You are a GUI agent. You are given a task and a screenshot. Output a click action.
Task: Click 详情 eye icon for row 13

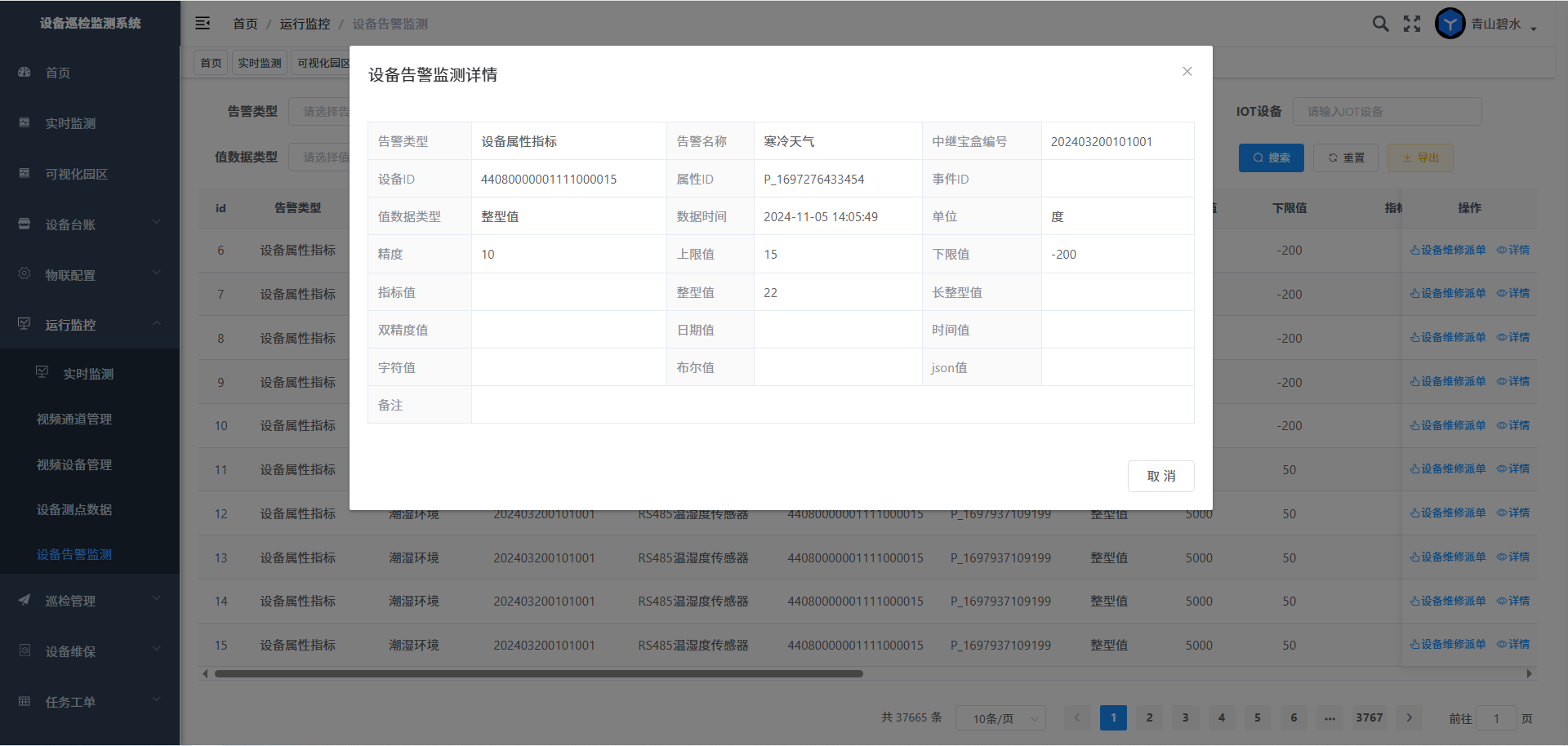[x=1513, y=557]
